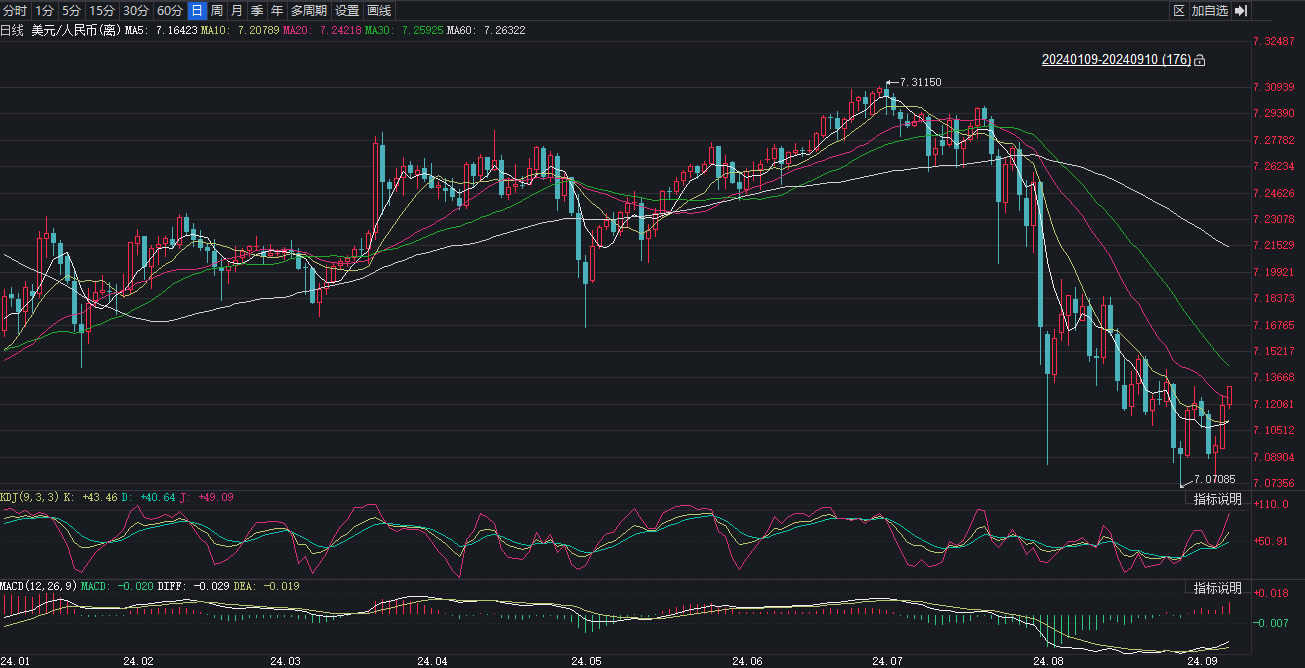The image size is (1305, 668).
Task: Select the 60分 timeframe
Action: [x=170, y=11]
